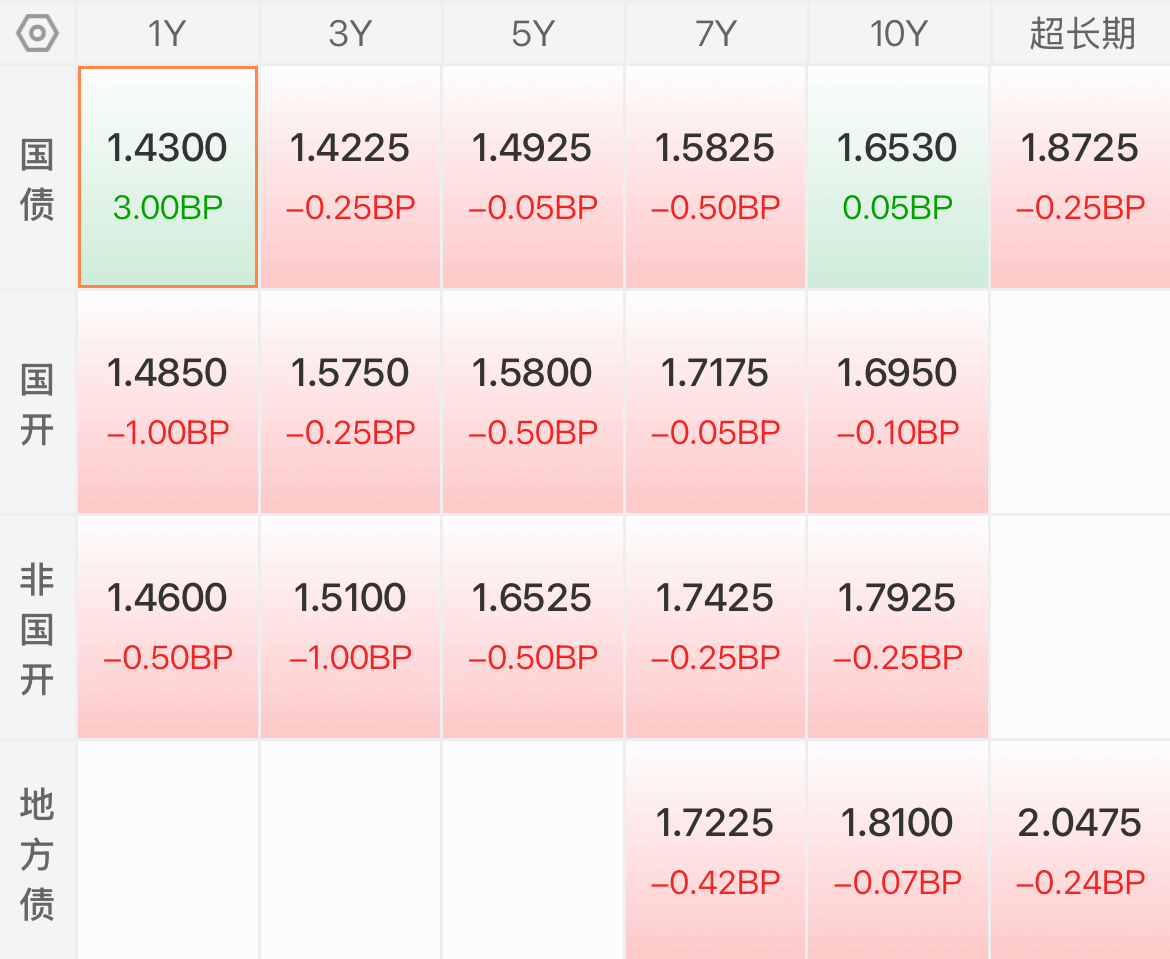Open the 国开 10Y cell showing 1.6950
The width and height of the screenshot is (1170, 959).
click(898, 402)
